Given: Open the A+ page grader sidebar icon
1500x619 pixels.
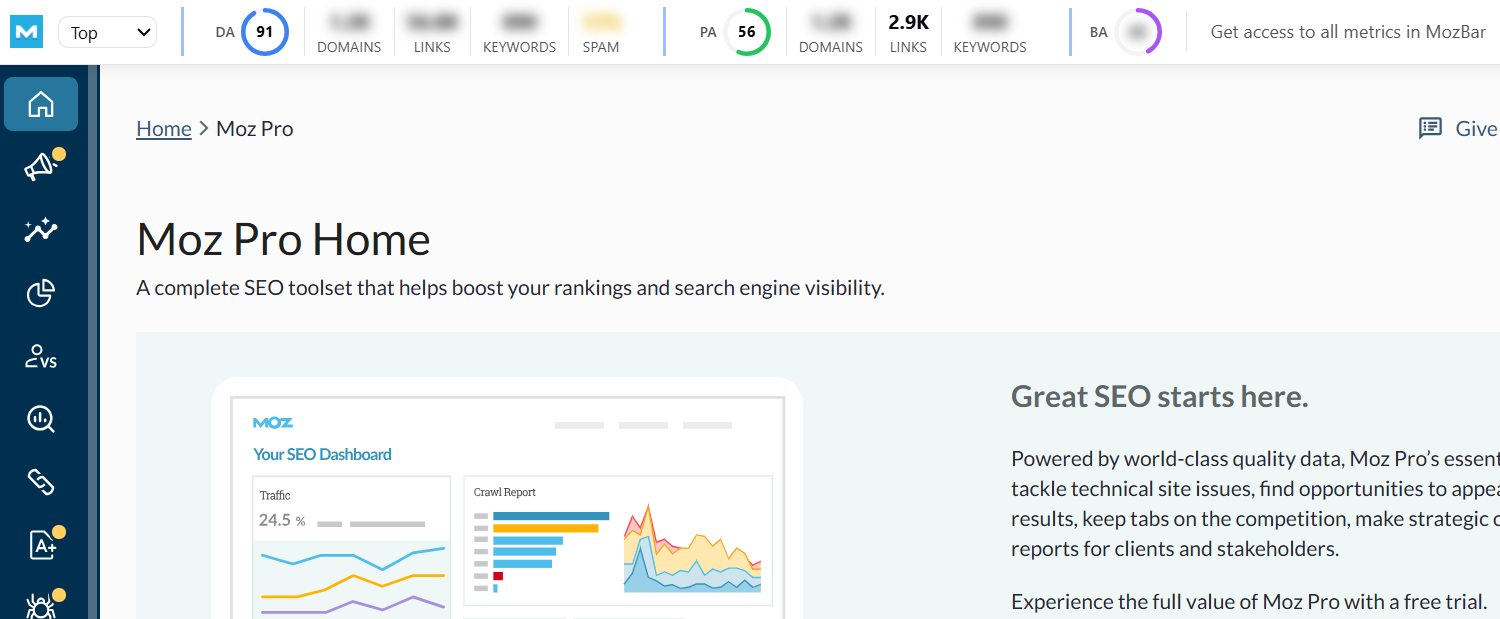Looking at the screenshot, I should pyautogui.click(x=41, y=545).
